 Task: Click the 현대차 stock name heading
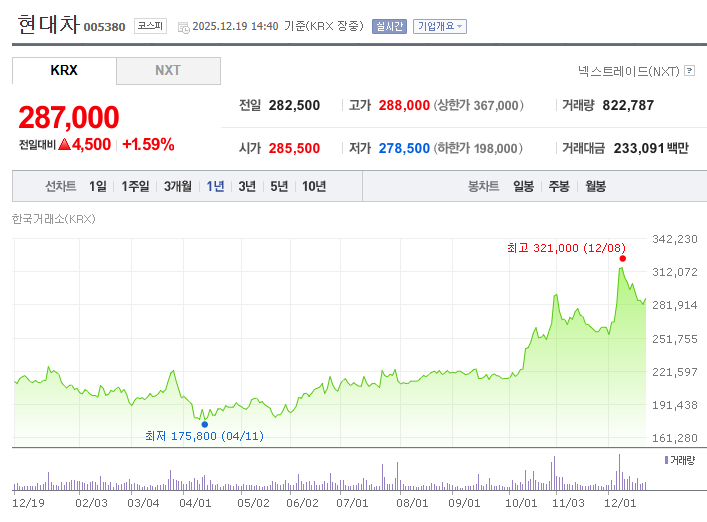[49, 24]
